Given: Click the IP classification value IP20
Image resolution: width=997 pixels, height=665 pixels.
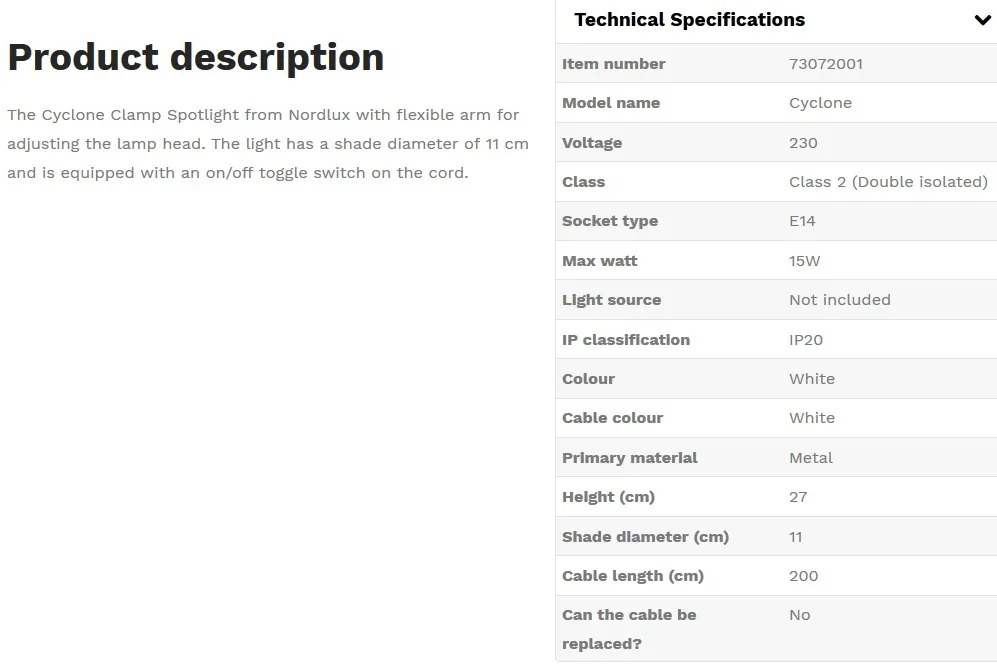Looking at the screenshot, I should point(806,339).
